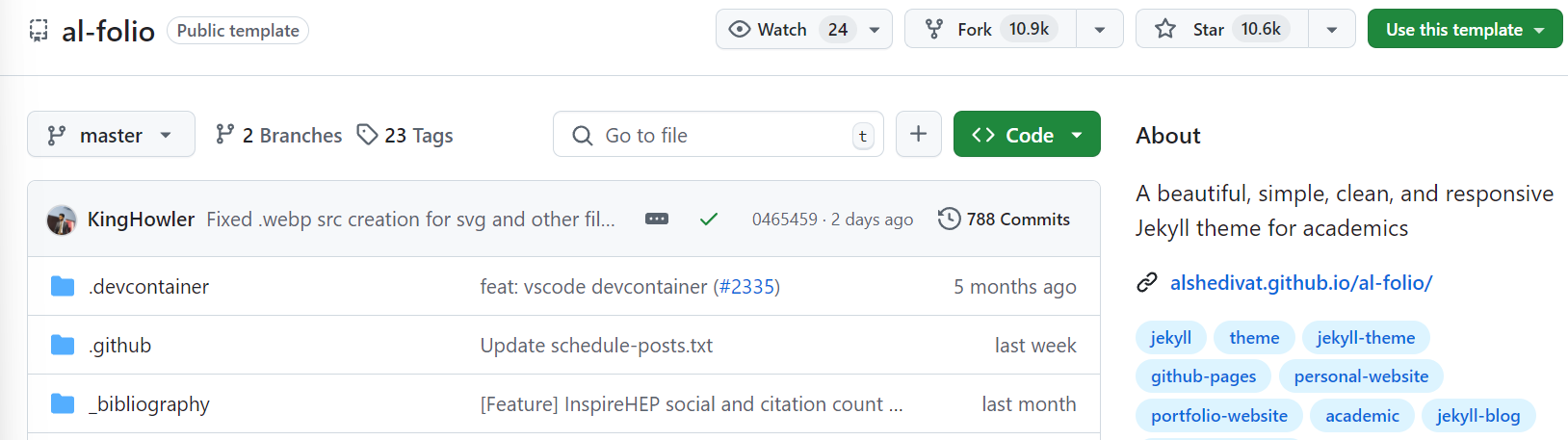Click the star count 10.6k badge
Screen dimensions: 1568x440
point(1261,29)
